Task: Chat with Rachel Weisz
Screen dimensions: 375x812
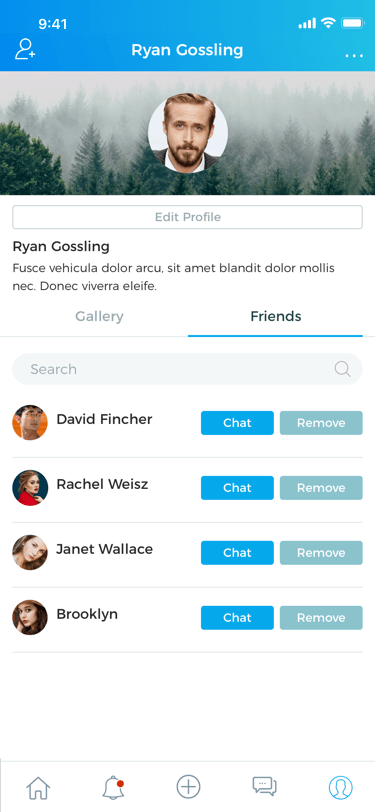Action: (237, 488)
